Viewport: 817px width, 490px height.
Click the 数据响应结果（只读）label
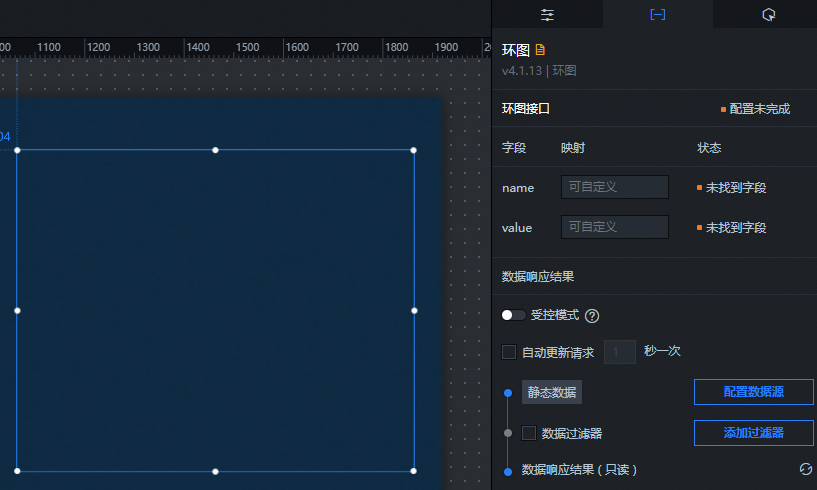[x=579, y=470]
